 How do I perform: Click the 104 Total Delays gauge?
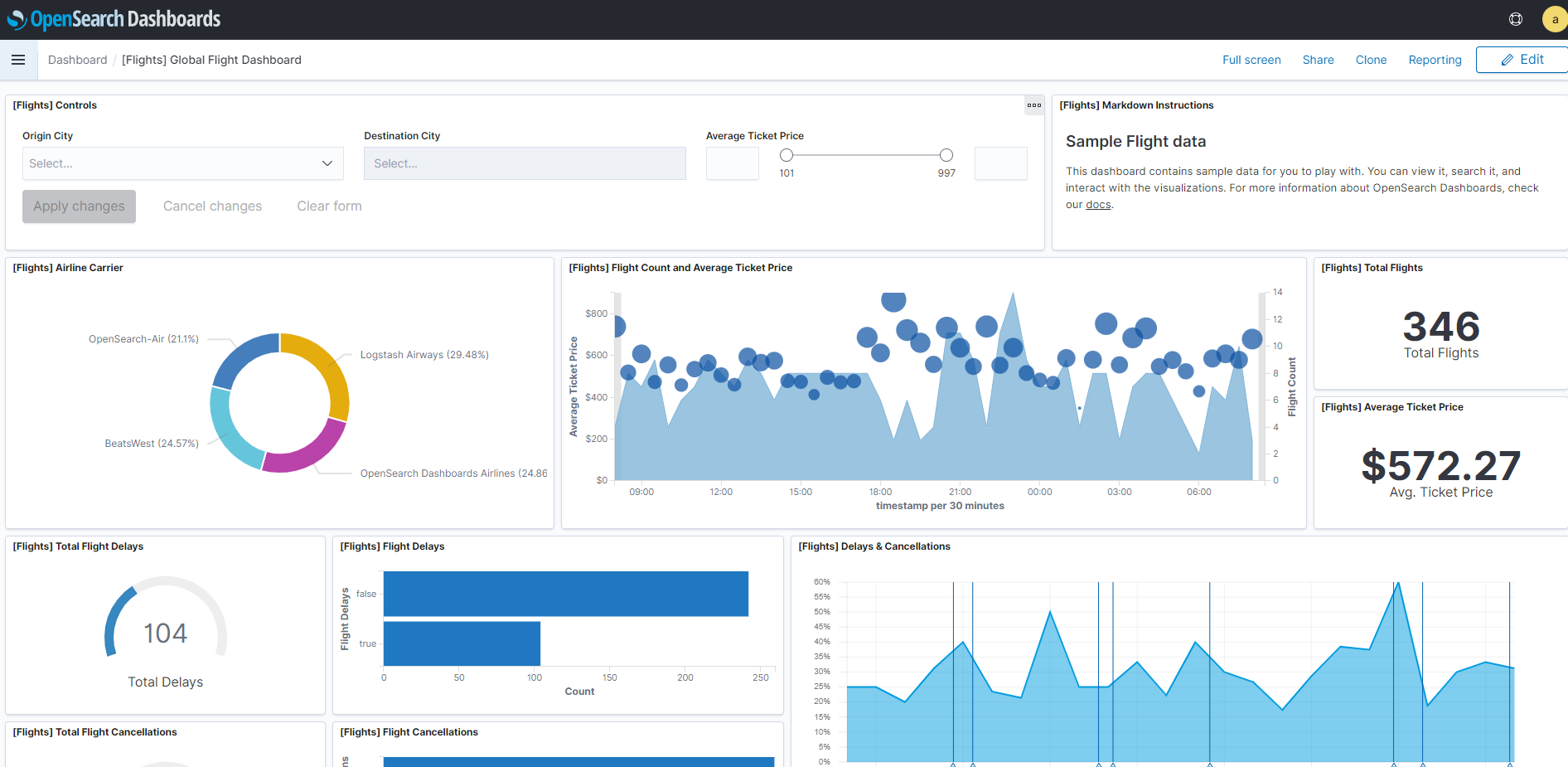pos(166,634)
